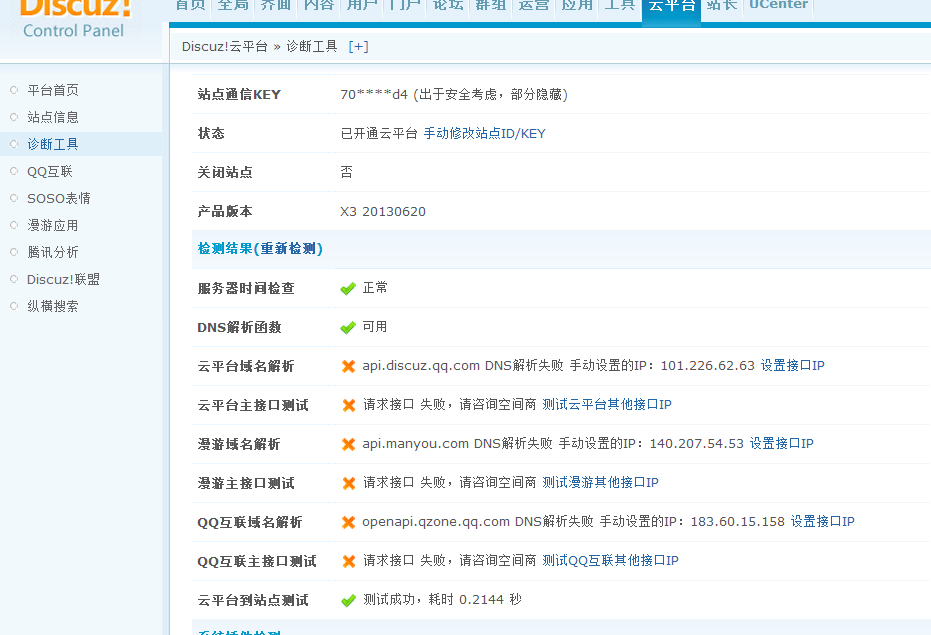The height and width of the screenshot is (635, 931).
Task: Click 产品版本 row label
Action: [225, 212]
